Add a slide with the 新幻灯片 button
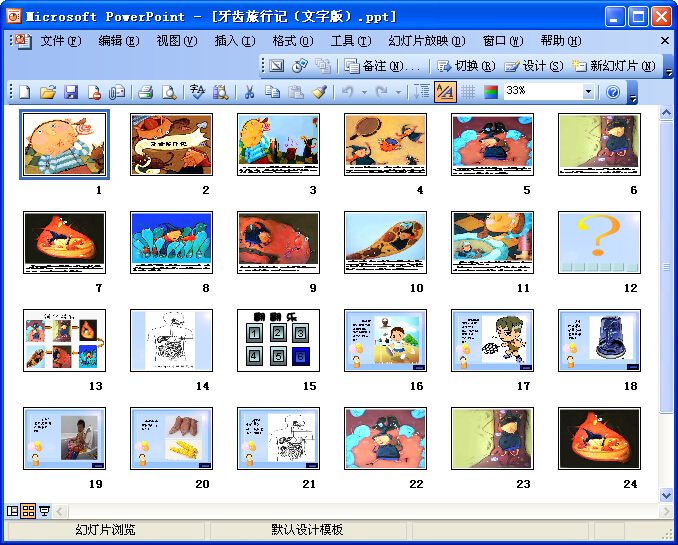The image size is (678, 545). pyautogui.click(x=613, y=66)
